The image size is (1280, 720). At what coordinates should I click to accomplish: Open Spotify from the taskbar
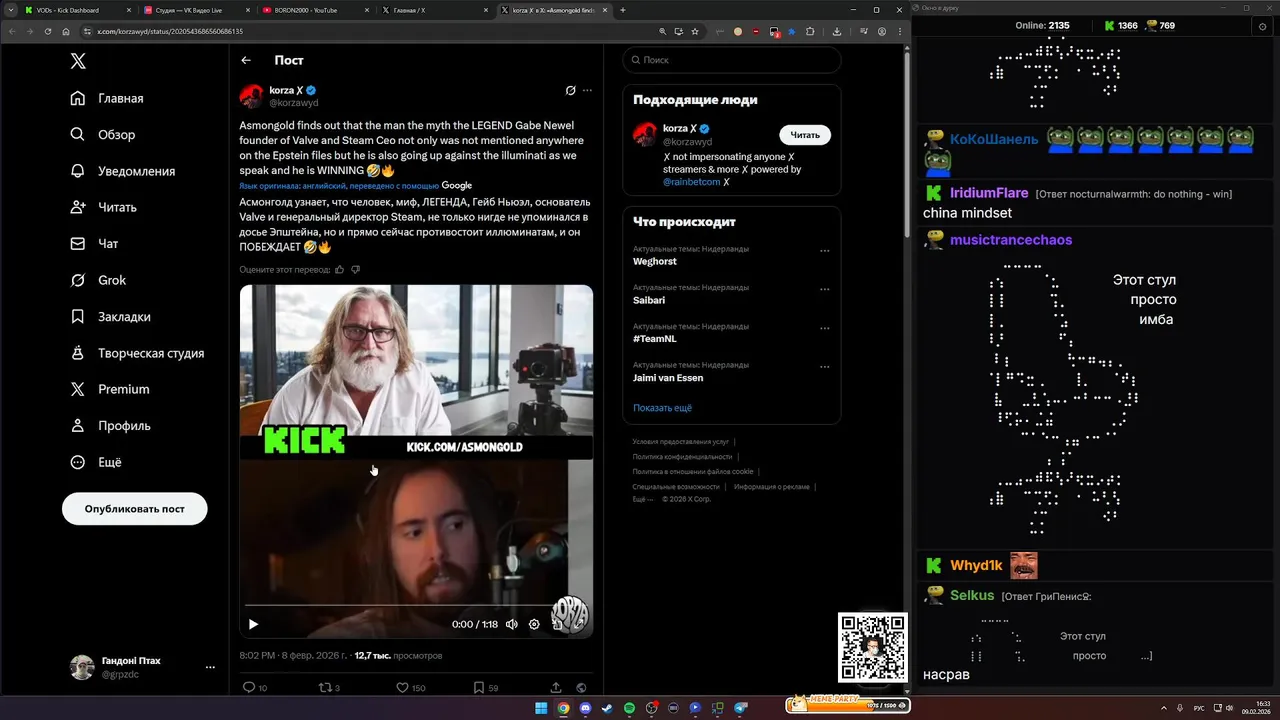tap(629, 708)
